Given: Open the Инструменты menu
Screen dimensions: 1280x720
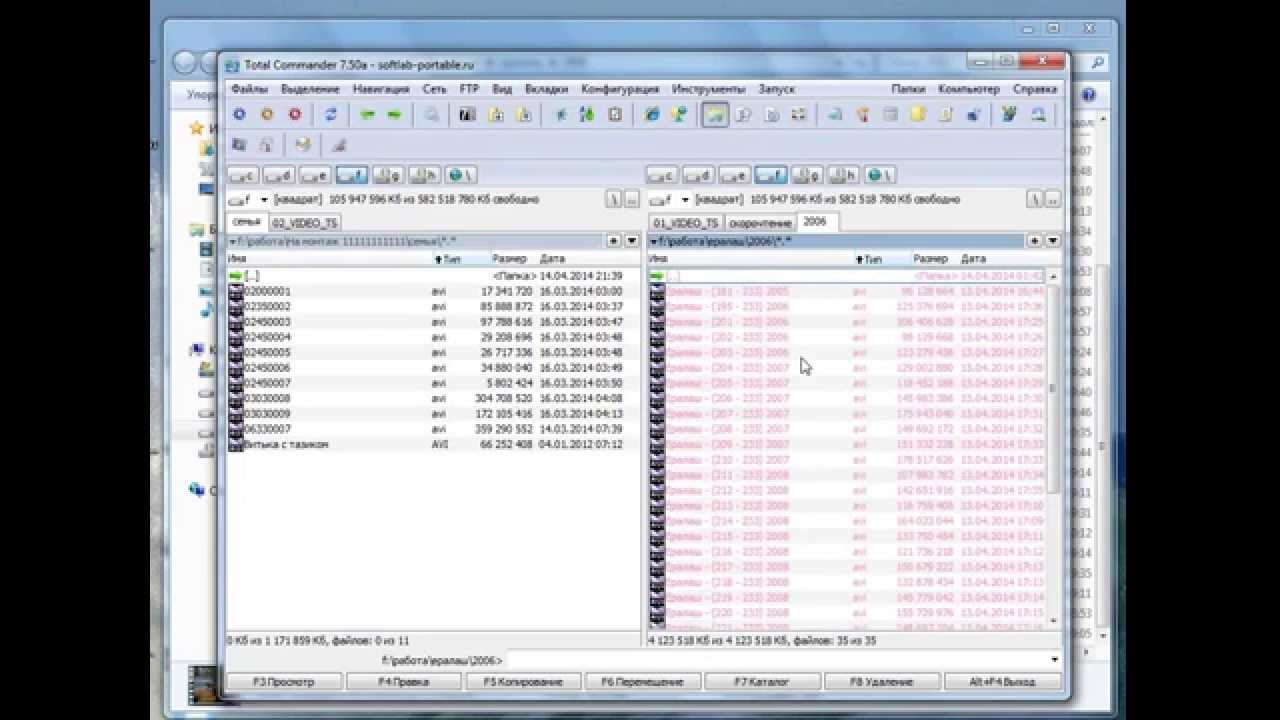Looking at the screenshot, I should point(708,89).
